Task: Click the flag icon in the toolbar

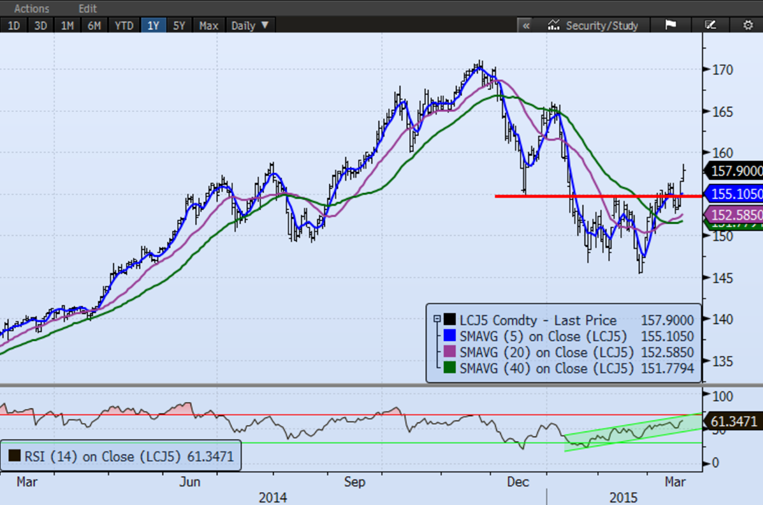Action: pos(671,25)
